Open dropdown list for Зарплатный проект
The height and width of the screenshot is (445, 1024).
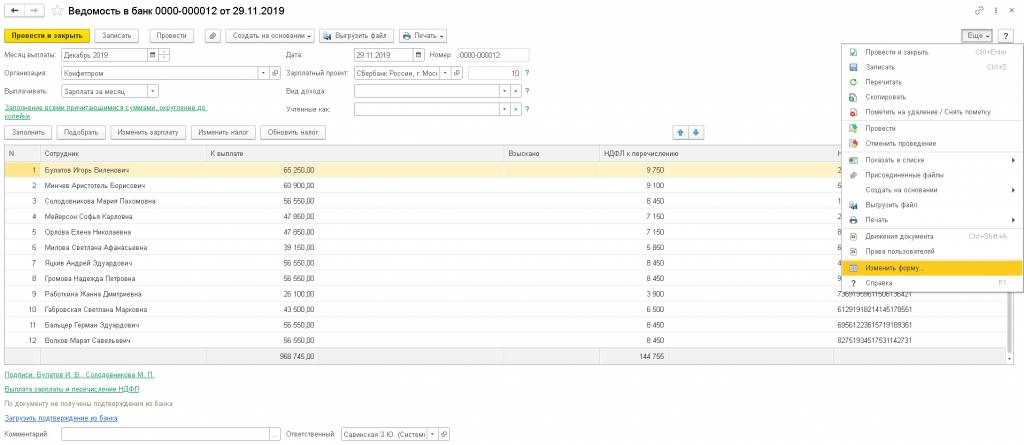coord(446,73)
